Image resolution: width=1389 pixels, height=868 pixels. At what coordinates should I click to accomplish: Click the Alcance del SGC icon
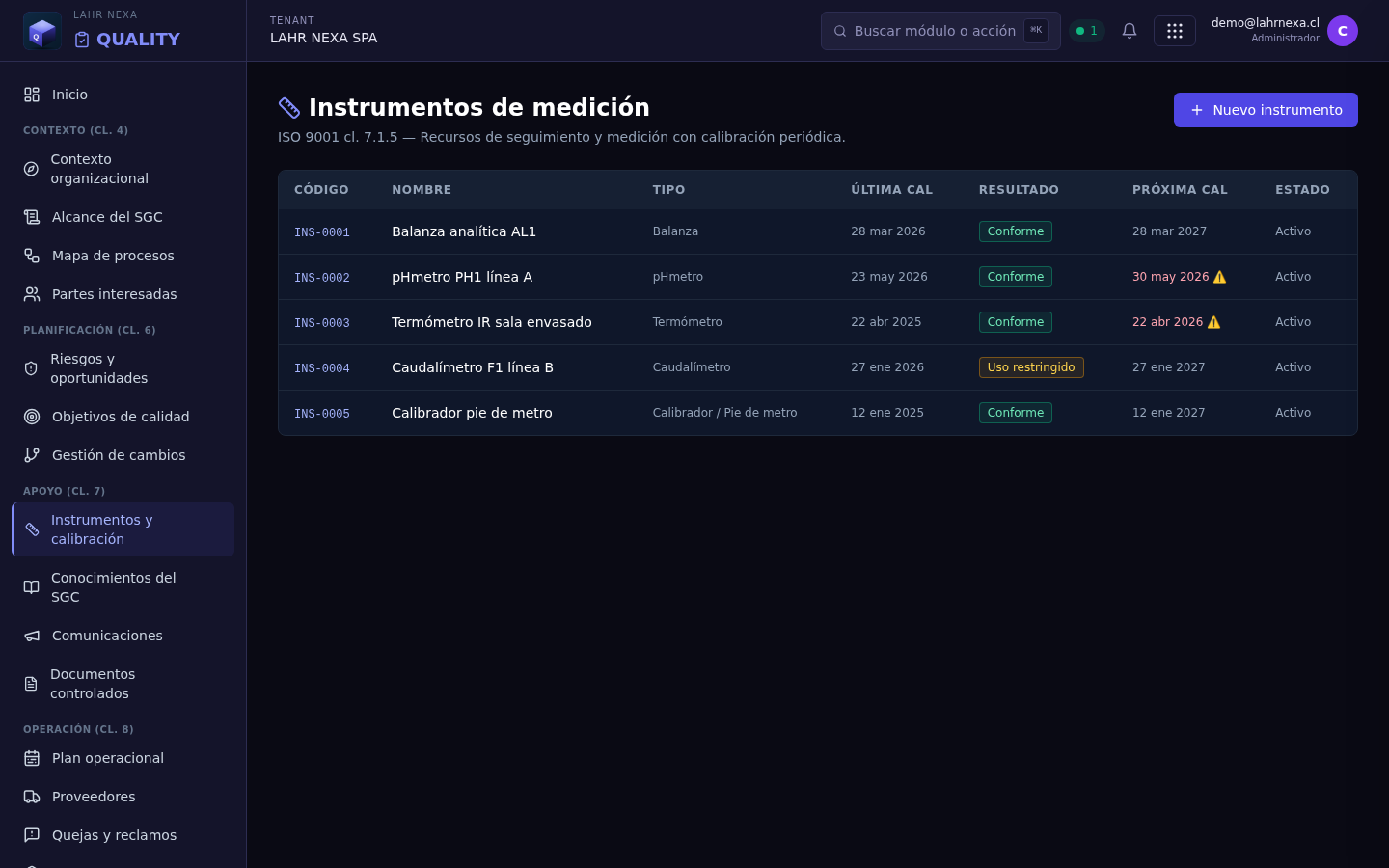coord(32,217)
